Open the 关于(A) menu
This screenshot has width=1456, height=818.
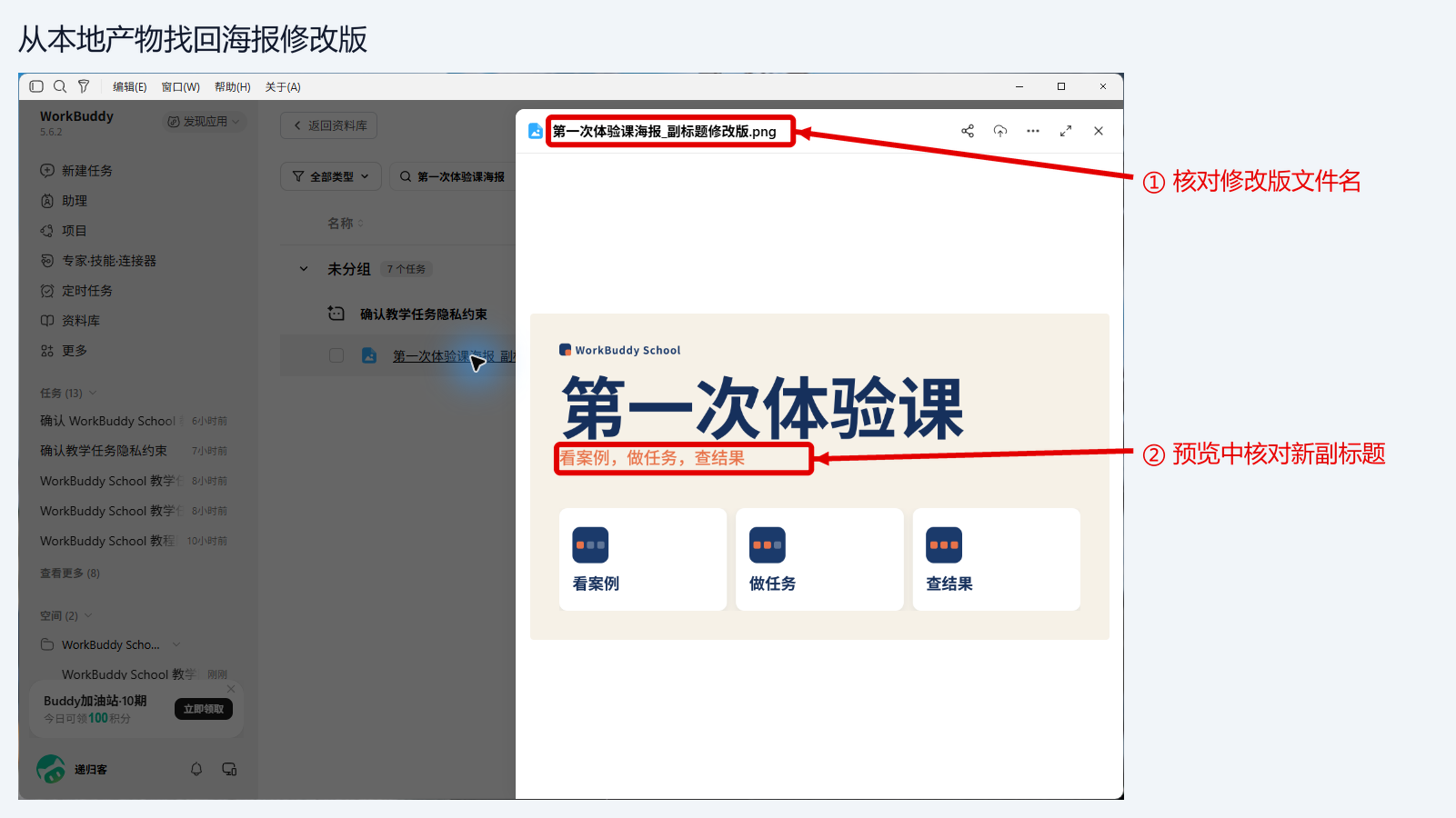click(x=283, y=87)
